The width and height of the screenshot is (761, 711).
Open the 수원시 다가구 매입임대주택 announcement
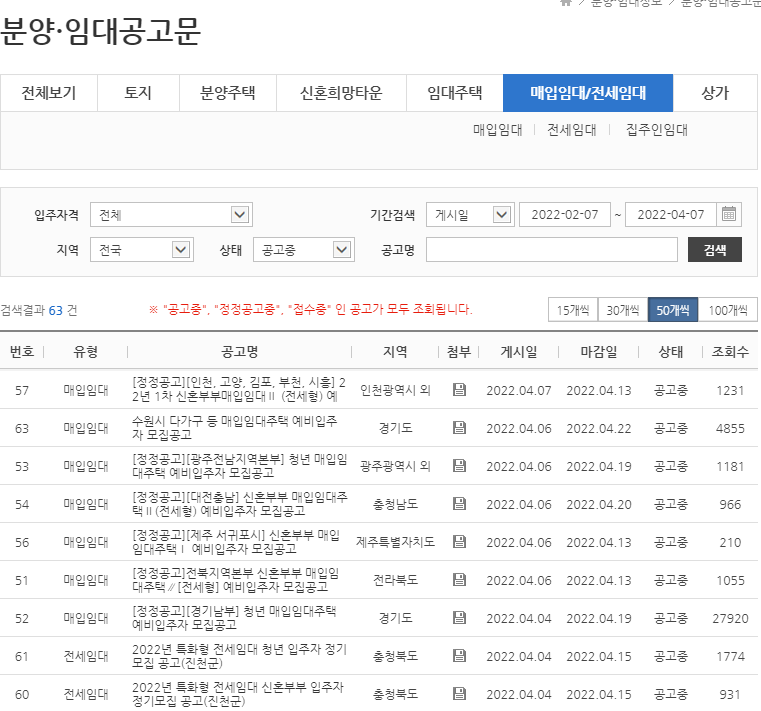coord(234,428)
